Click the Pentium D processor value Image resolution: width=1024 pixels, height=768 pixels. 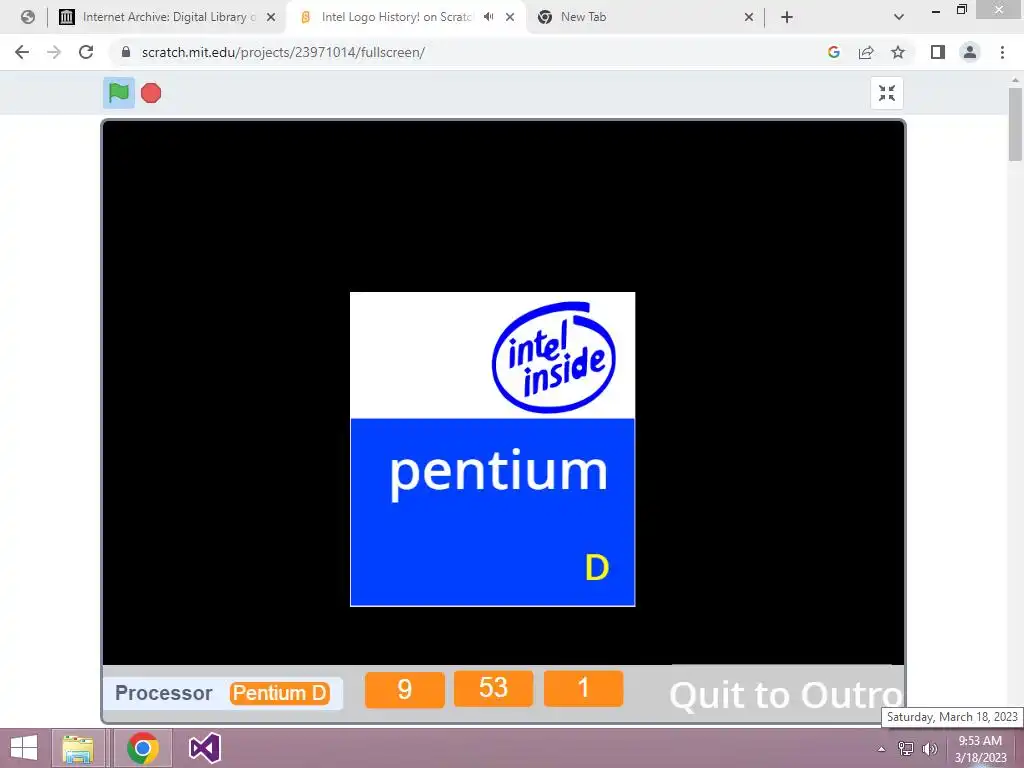click(280, 693)
